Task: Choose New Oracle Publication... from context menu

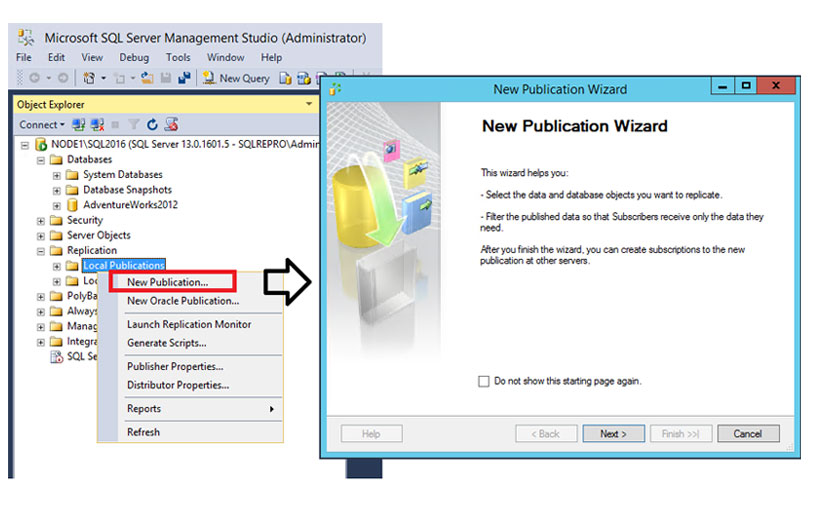Action: coord(183,301)
